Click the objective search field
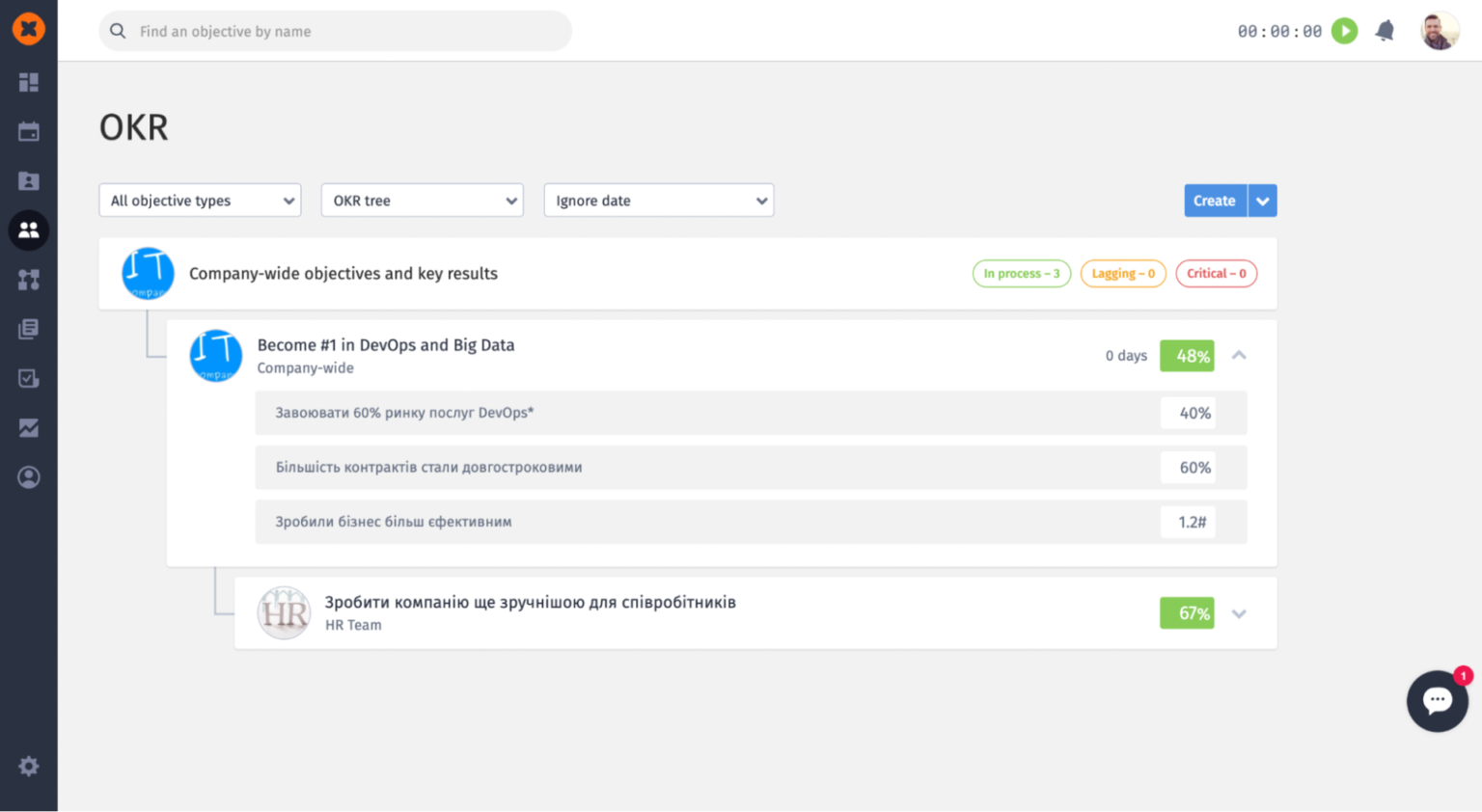This screenshot has width=1482, height=812. pos(335,31)
